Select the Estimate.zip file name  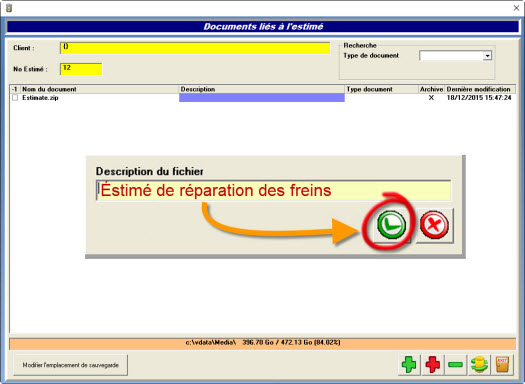40,98
